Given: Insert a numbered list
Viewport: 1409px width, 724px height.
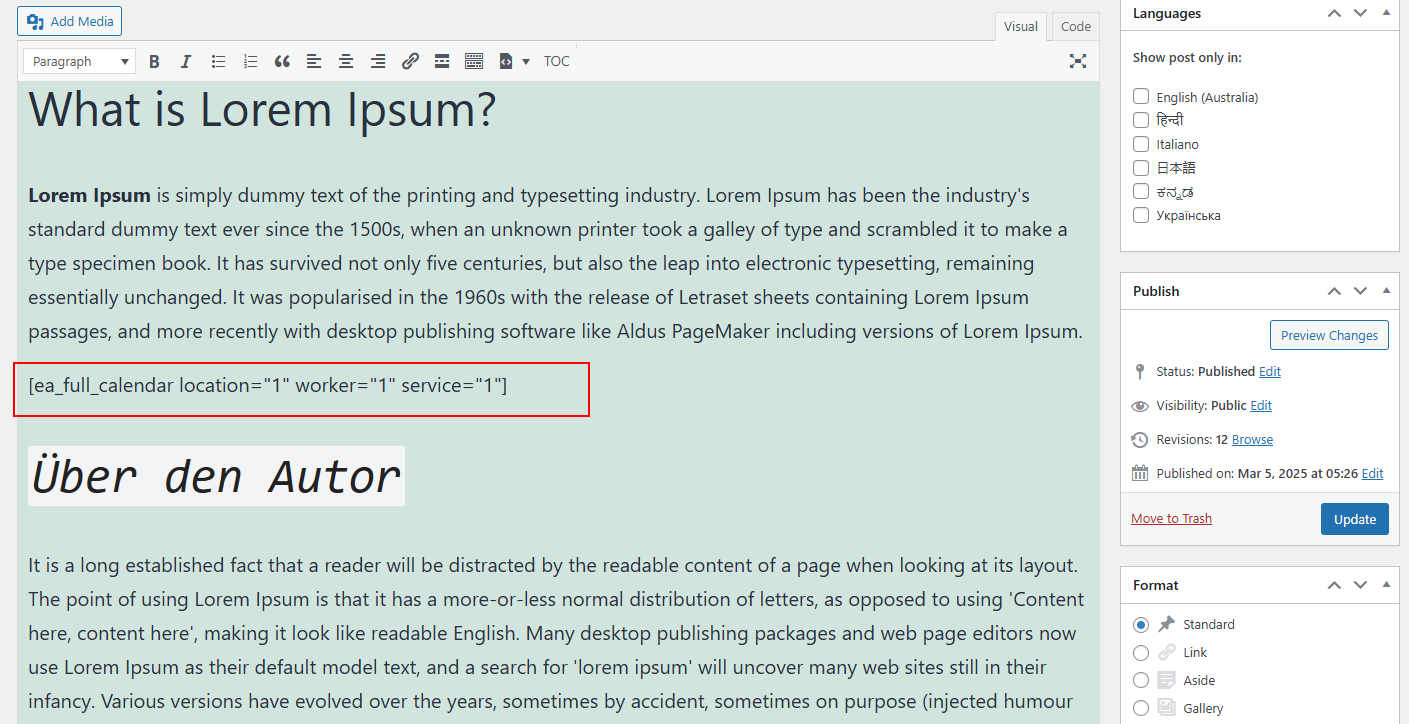Looking at the screenshot, I should click(250, 62).
